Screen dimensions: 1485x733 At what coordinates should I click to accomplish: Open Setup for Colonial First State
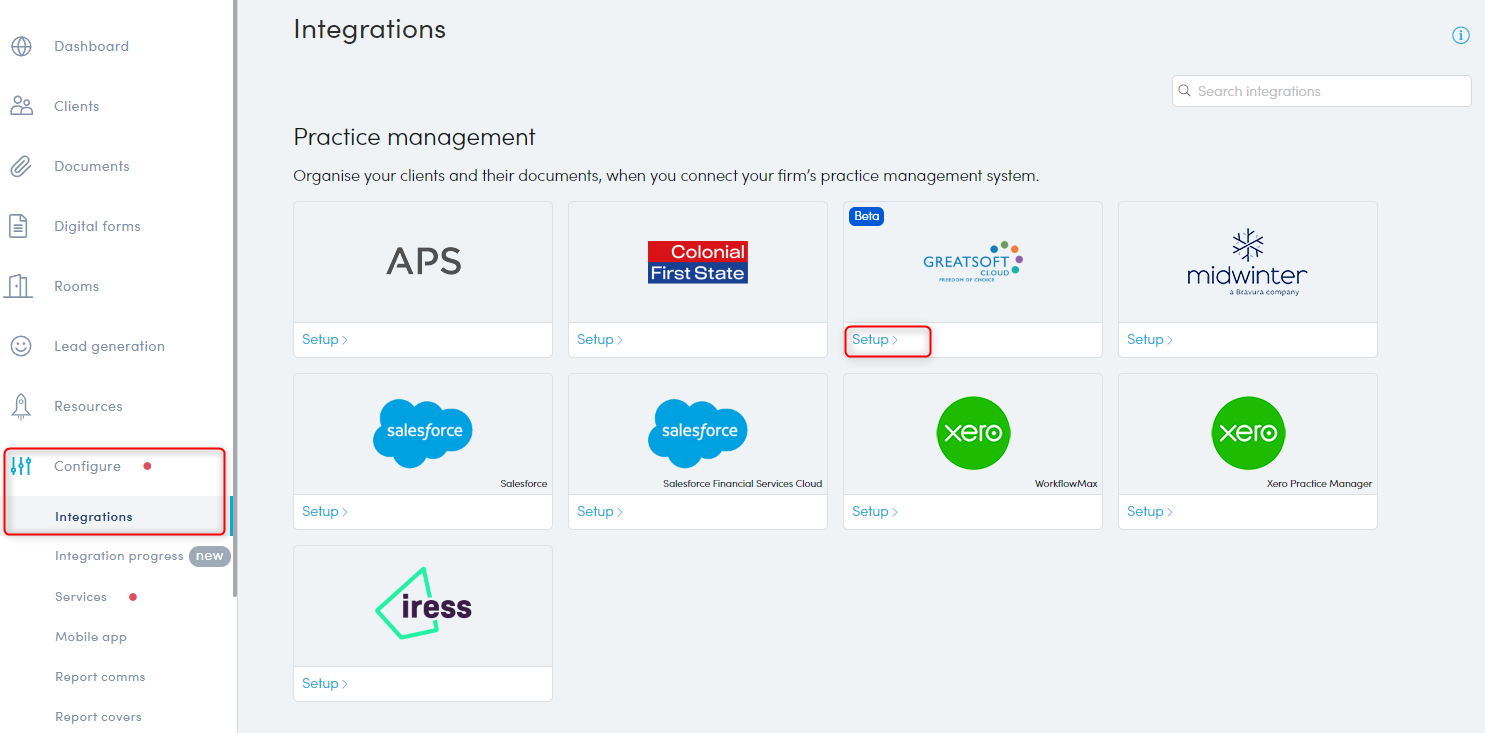600,340
